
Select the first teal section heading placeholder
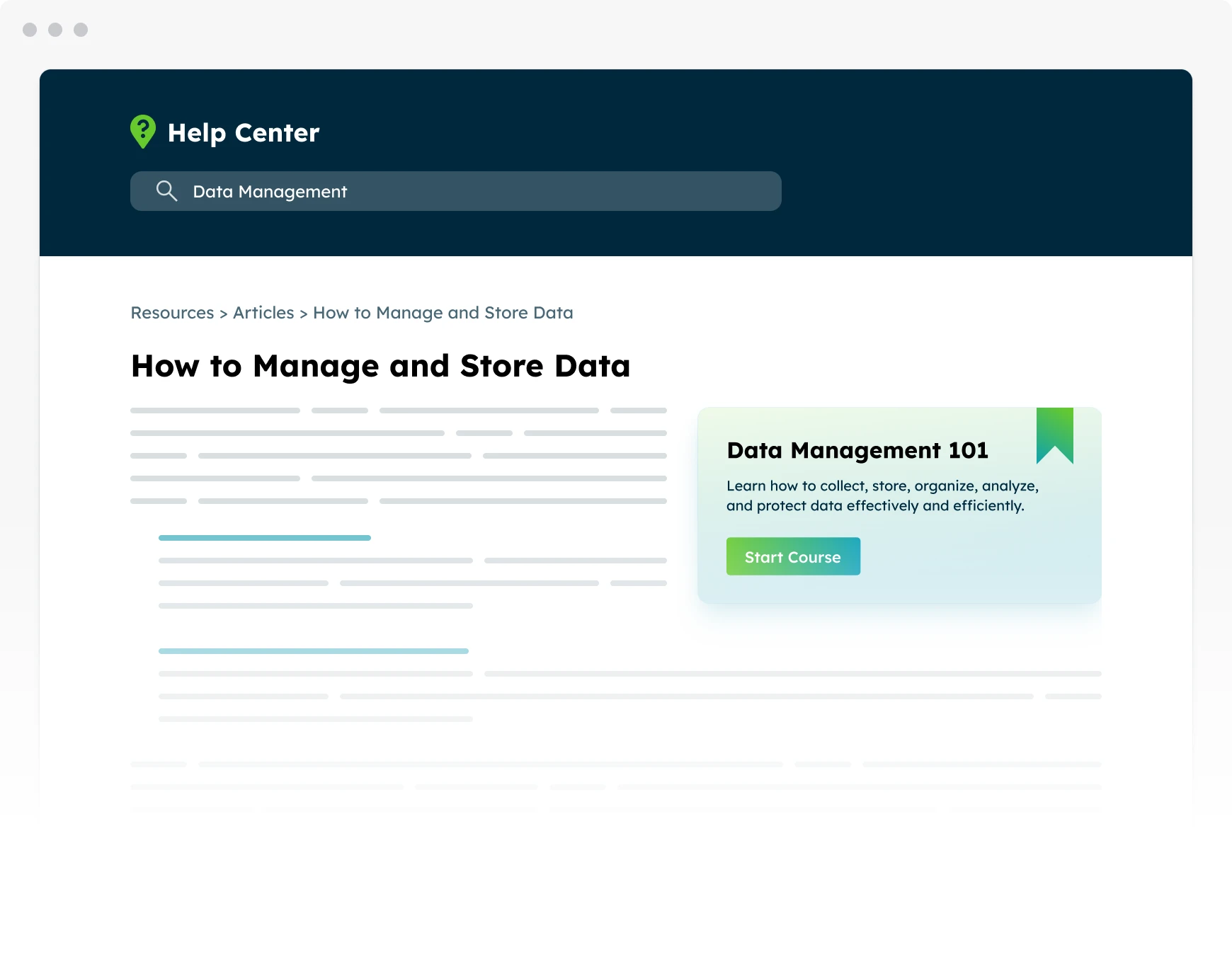265,538
